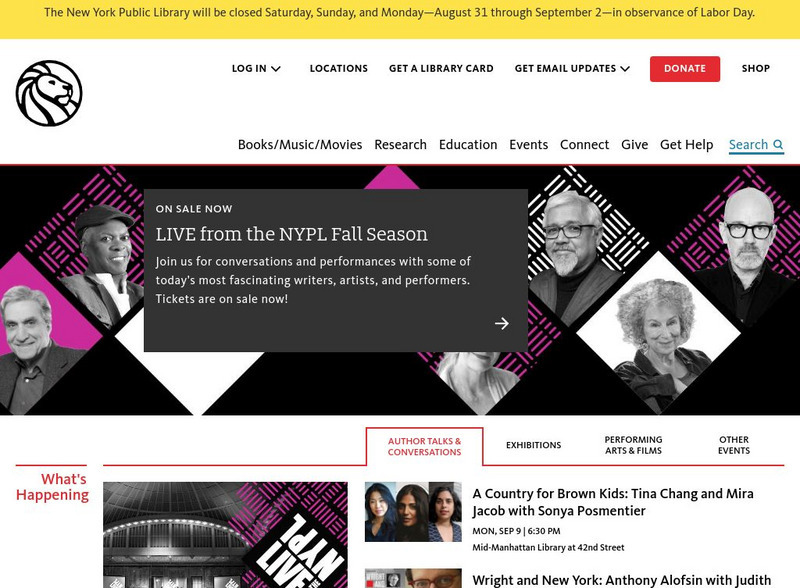Viewport: 800px width, 588px height.
Task: Open the Get Help menu item
Action: [687, 144]
